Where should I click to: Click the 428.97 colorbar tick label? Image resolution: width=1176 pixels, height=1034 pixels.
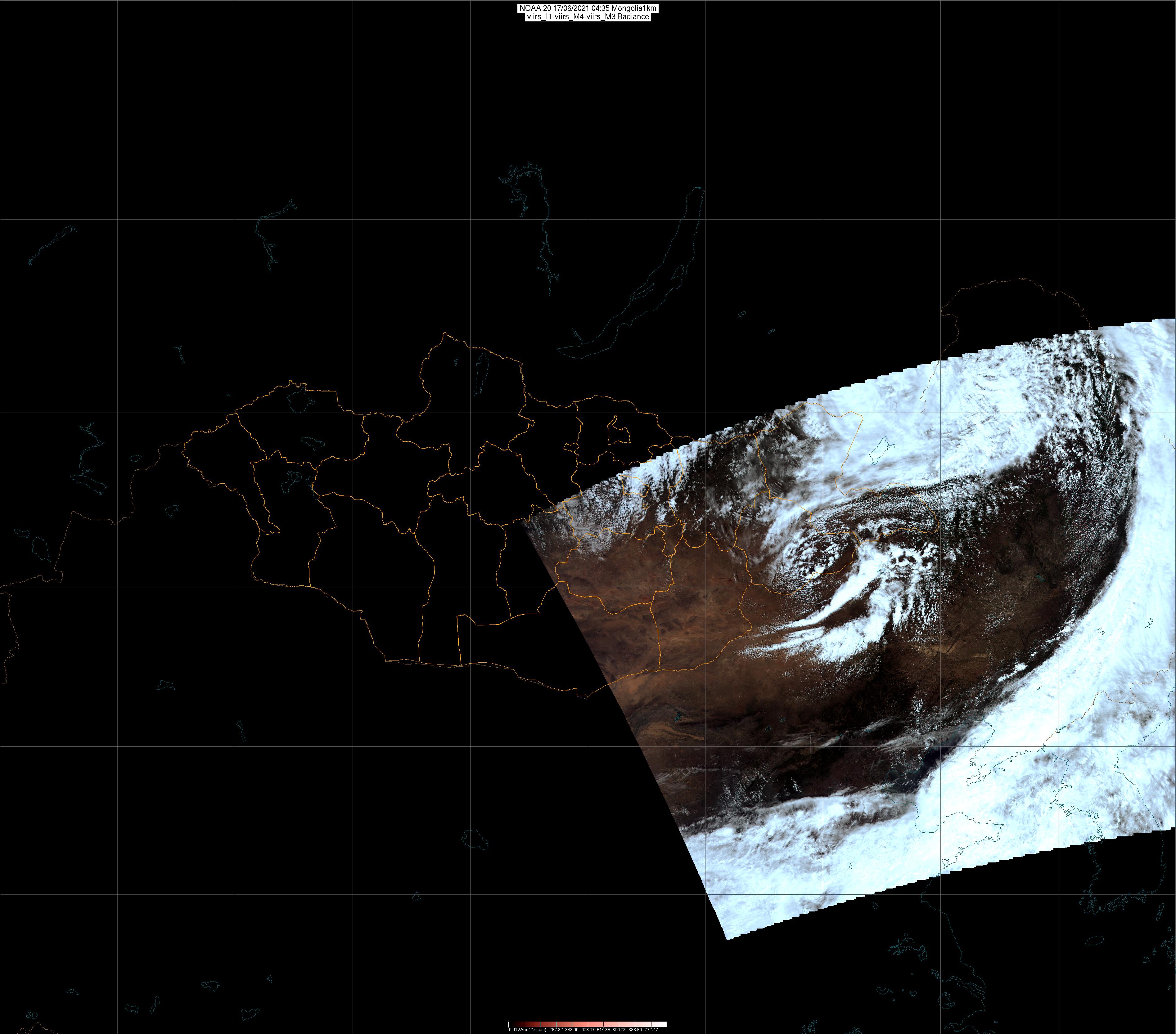click(x=588, y=1030)
